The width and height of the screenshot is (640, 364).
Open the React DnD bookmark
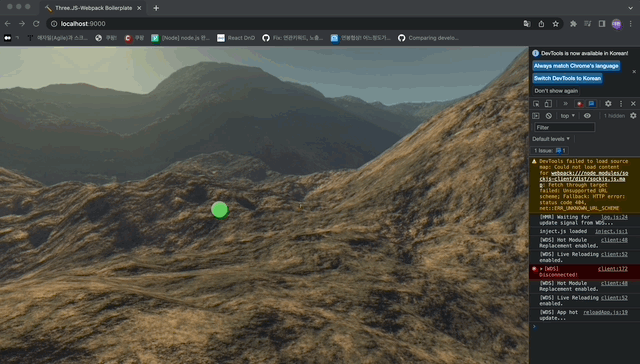pos(236,38)
